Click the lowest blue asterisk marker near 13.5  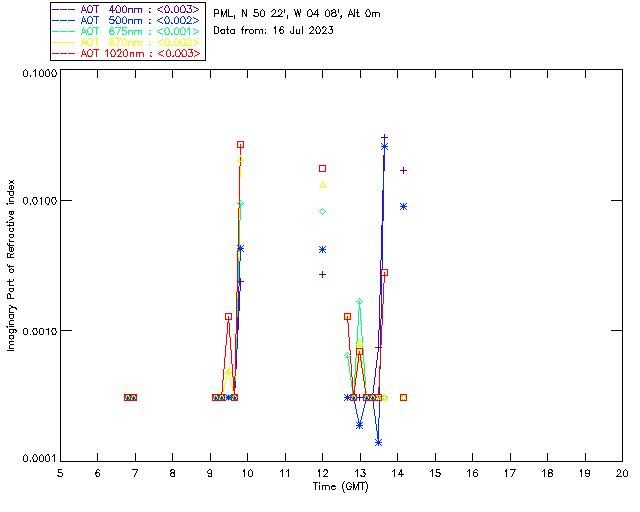coord(378,443)
